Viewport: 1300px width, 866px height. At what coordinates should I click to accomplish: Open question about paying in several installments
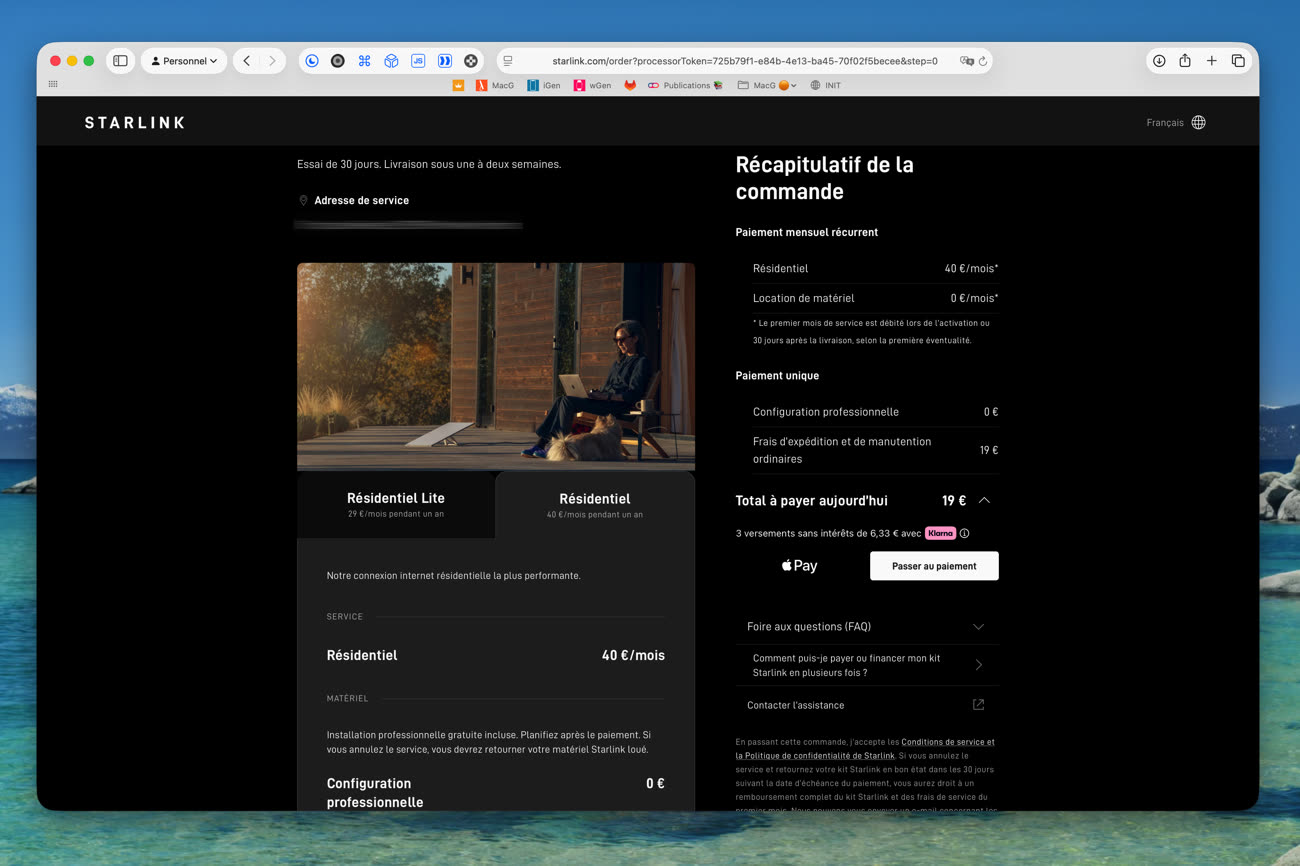pos(866,665)
